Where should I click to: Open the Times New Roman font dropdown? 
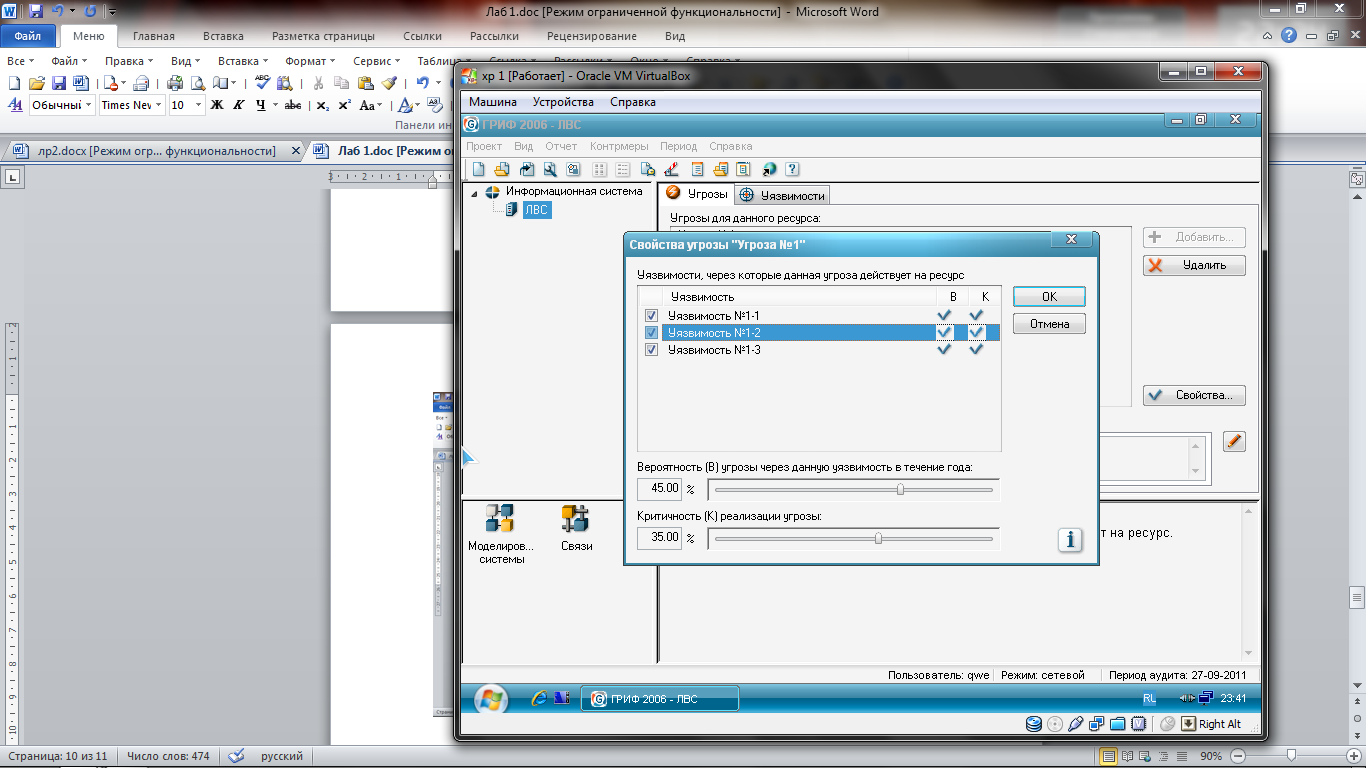pos(158,105)
